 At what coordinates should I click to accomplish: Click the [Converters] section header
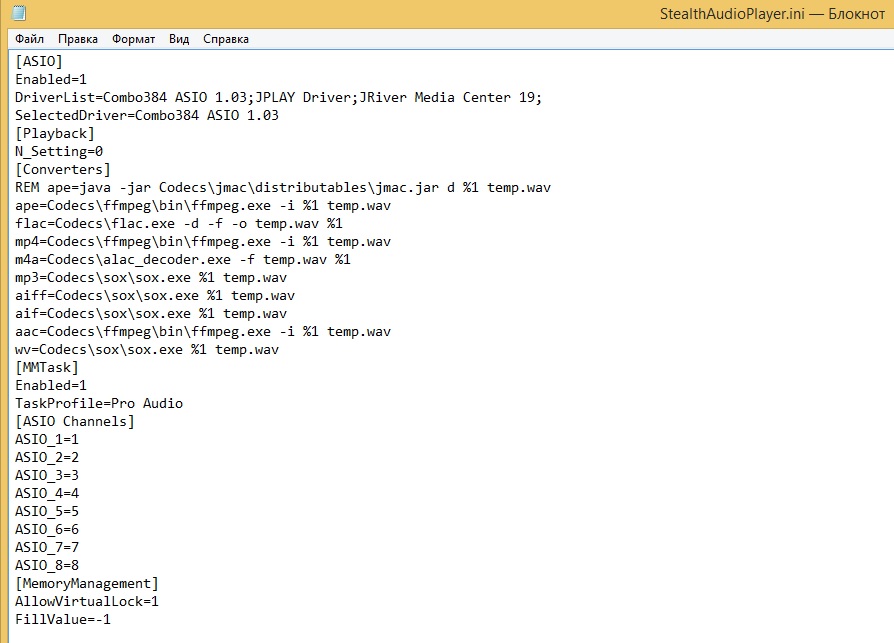click(63, 169)
